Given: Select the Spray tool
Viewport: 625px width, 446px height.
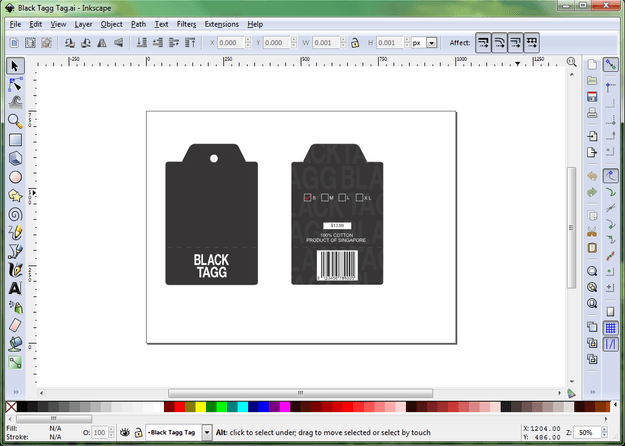Looking at the screenshot, I should click(15, 307).
